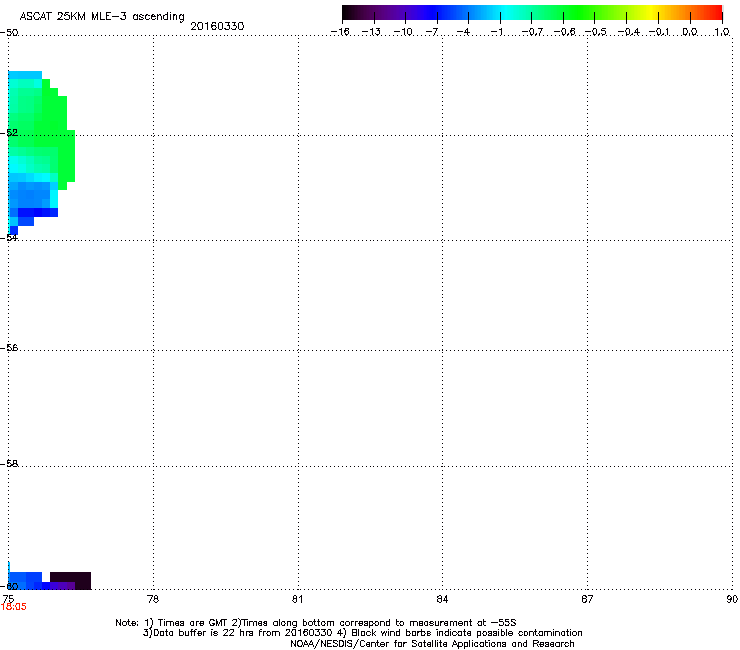The height and width of the screenshot is (650, 740).
Task: Select the "-4" color scale label
Action: pyautogui.click(x=463, y=32)
